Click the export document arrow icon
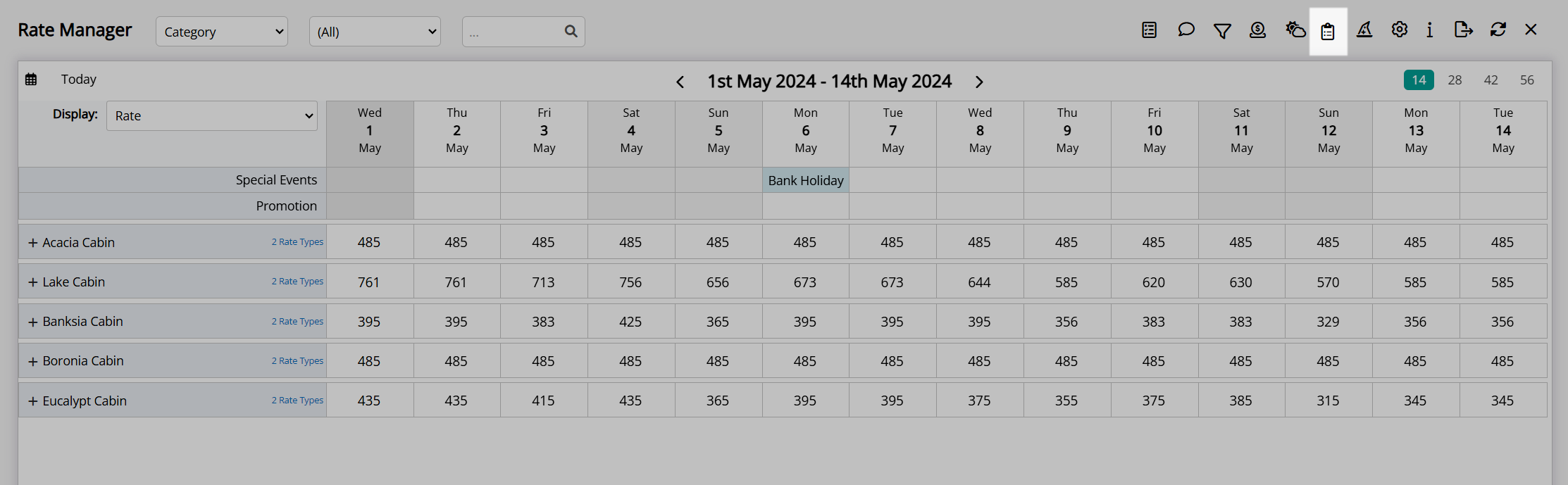The width and height of the screenshot is (1568, 485). click(x=1463, y=30)
